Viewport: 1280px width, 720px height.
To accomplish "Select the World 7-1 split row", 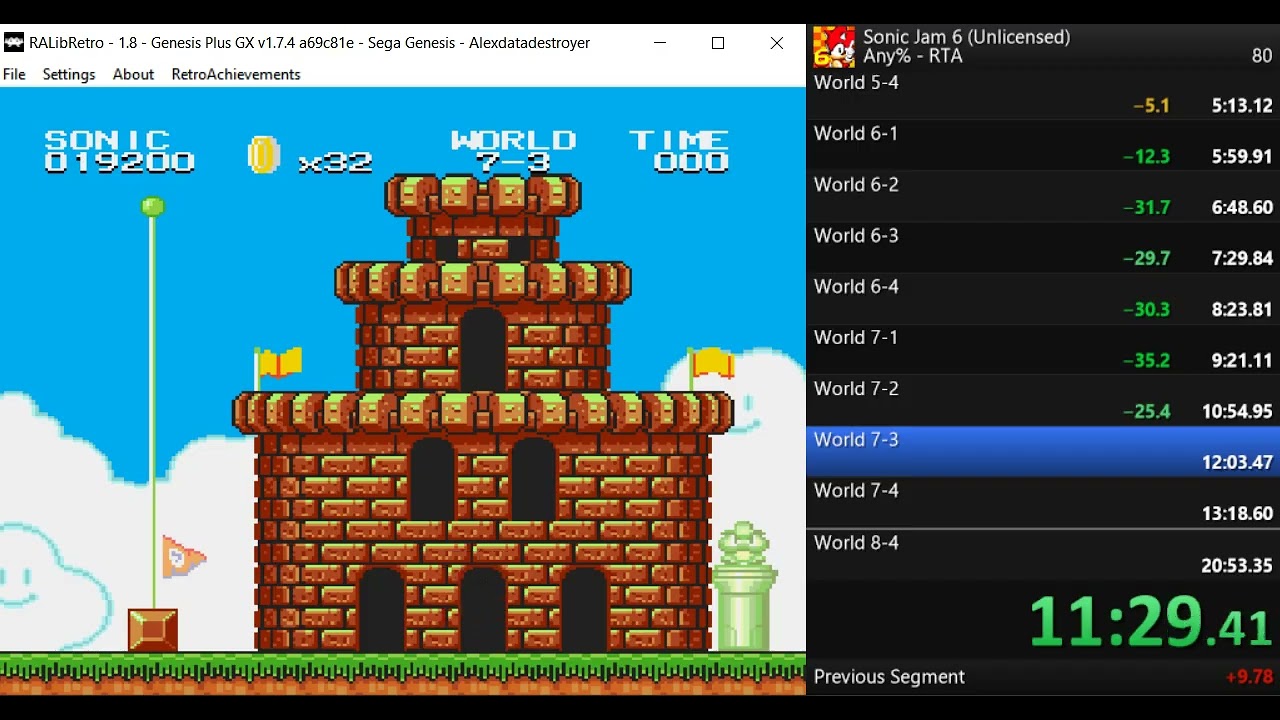I will (x=1043, y=350).
